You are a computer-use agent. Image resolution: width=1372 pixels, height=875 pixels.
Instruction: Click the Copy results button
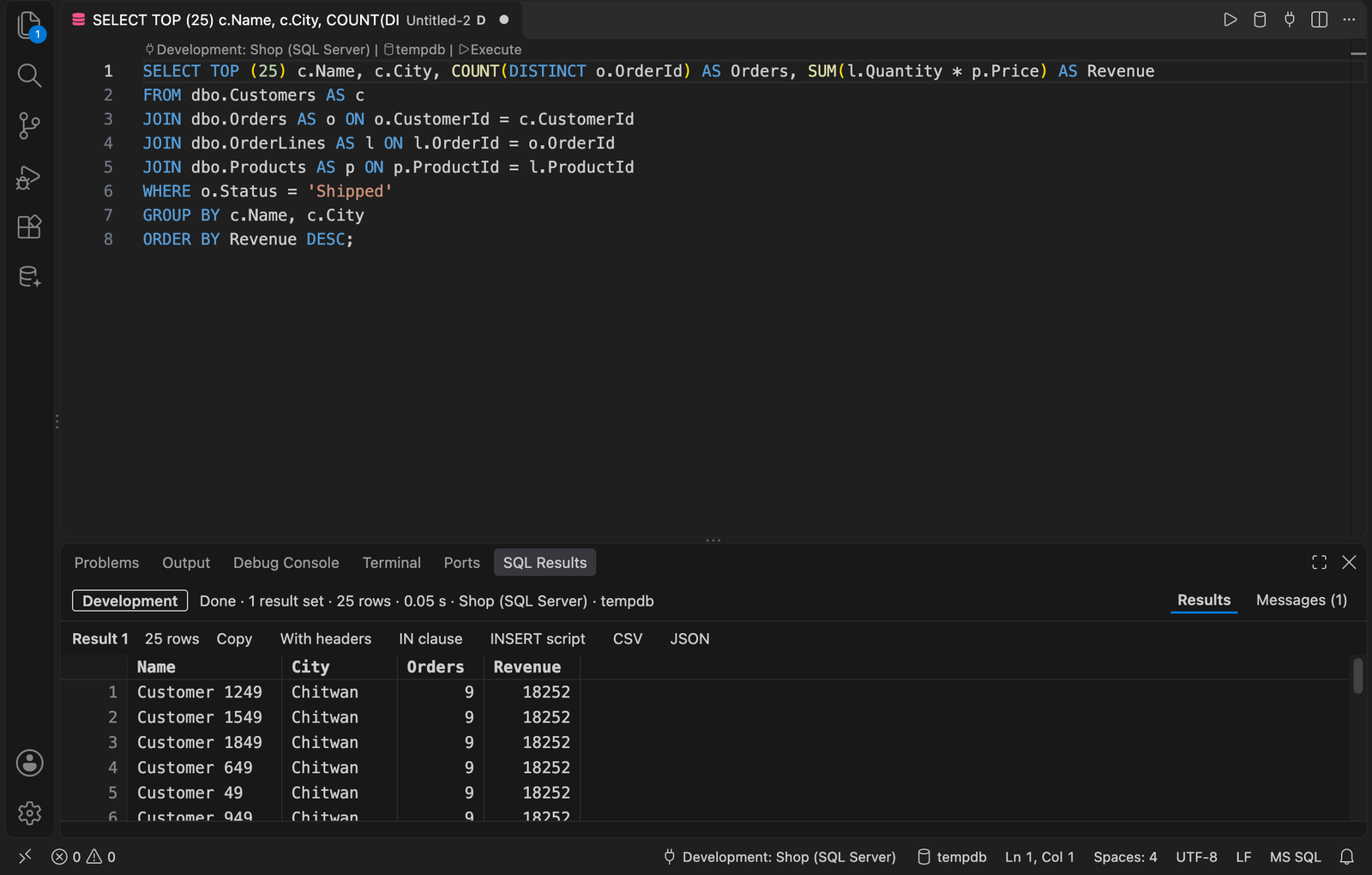234,639
